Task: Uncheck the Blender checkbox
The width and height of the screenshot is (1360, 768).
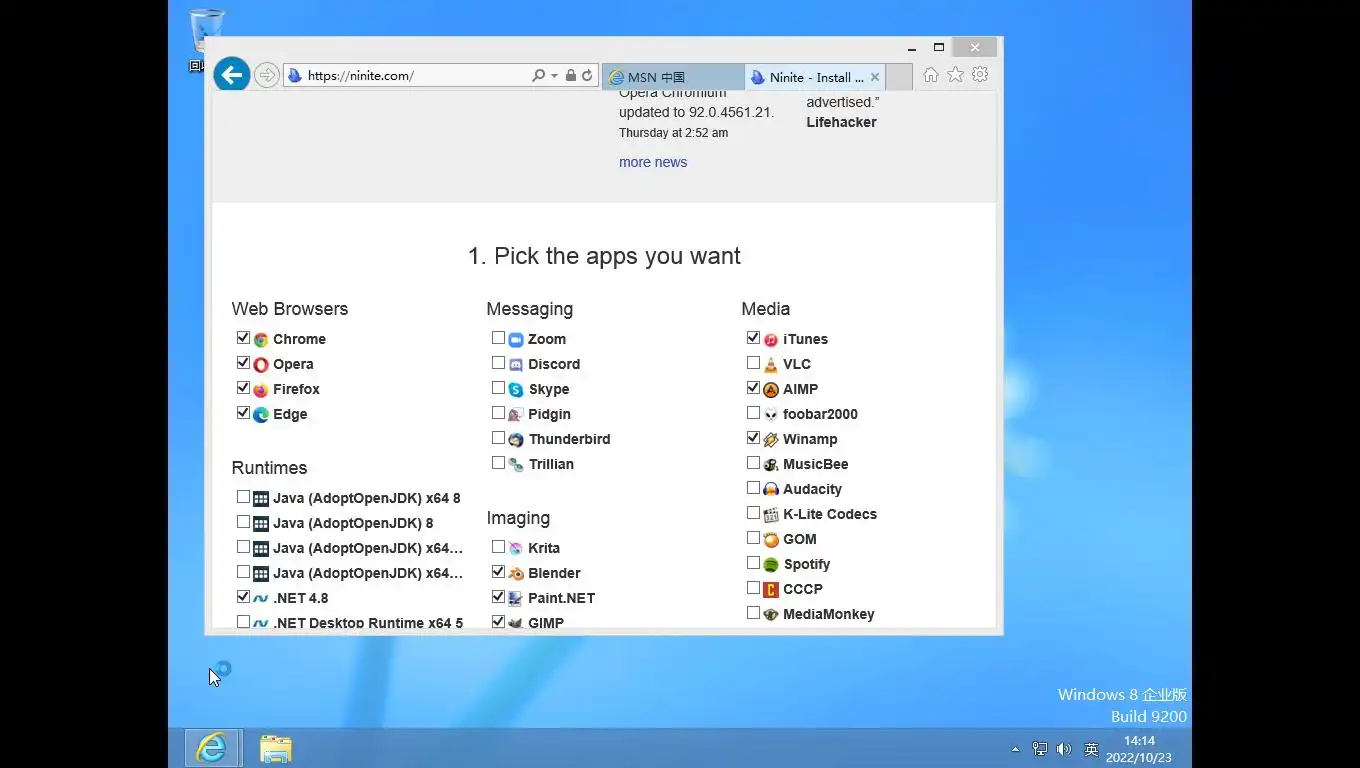Action: (x=498, y=572)
